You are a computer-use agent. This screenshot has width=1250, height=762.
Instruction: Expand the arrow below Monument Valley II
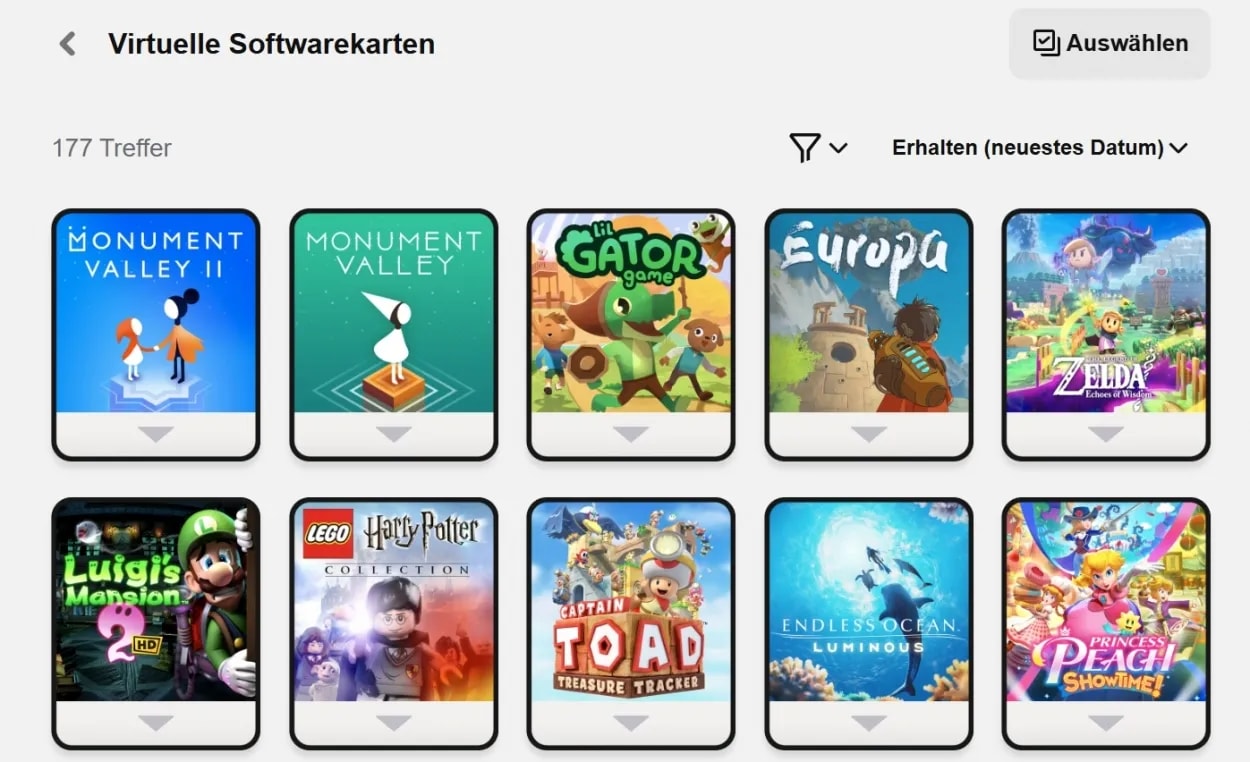click(156, 434)
